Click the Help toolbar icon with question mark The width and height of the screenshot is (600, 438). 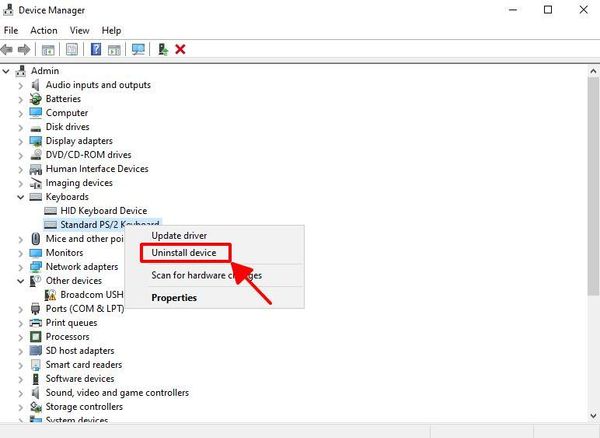pyautogui.click(x=96, y=49)
